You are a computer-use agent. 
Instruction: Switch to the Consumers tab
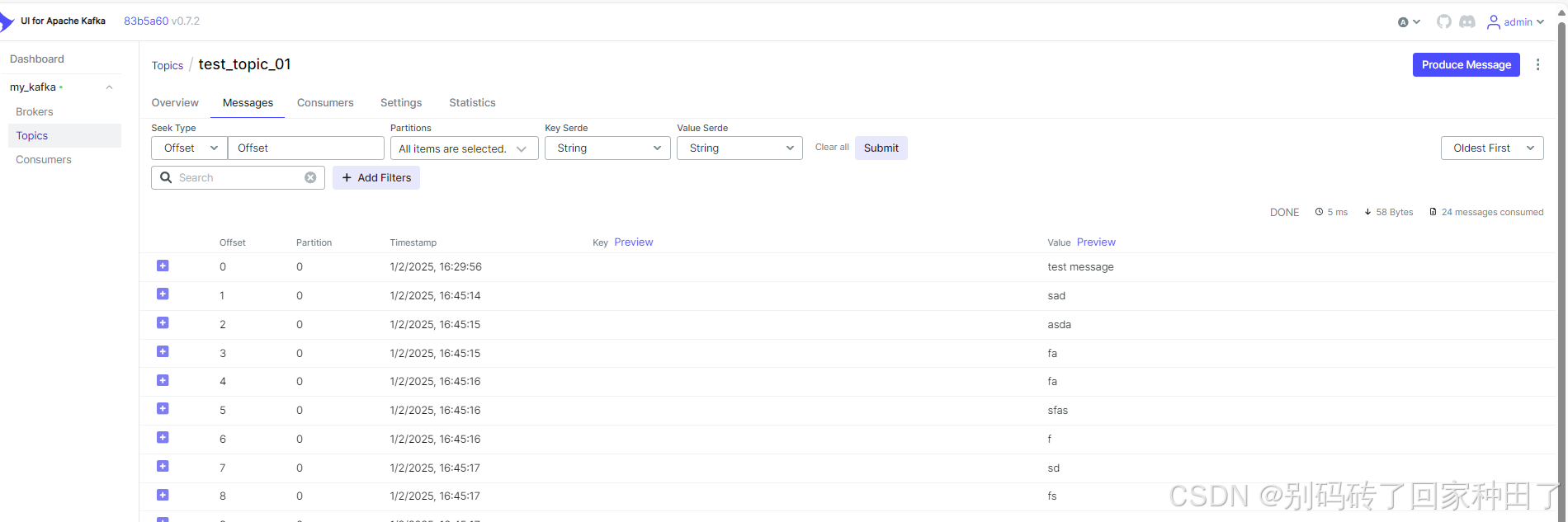click(x=325, y=103)
